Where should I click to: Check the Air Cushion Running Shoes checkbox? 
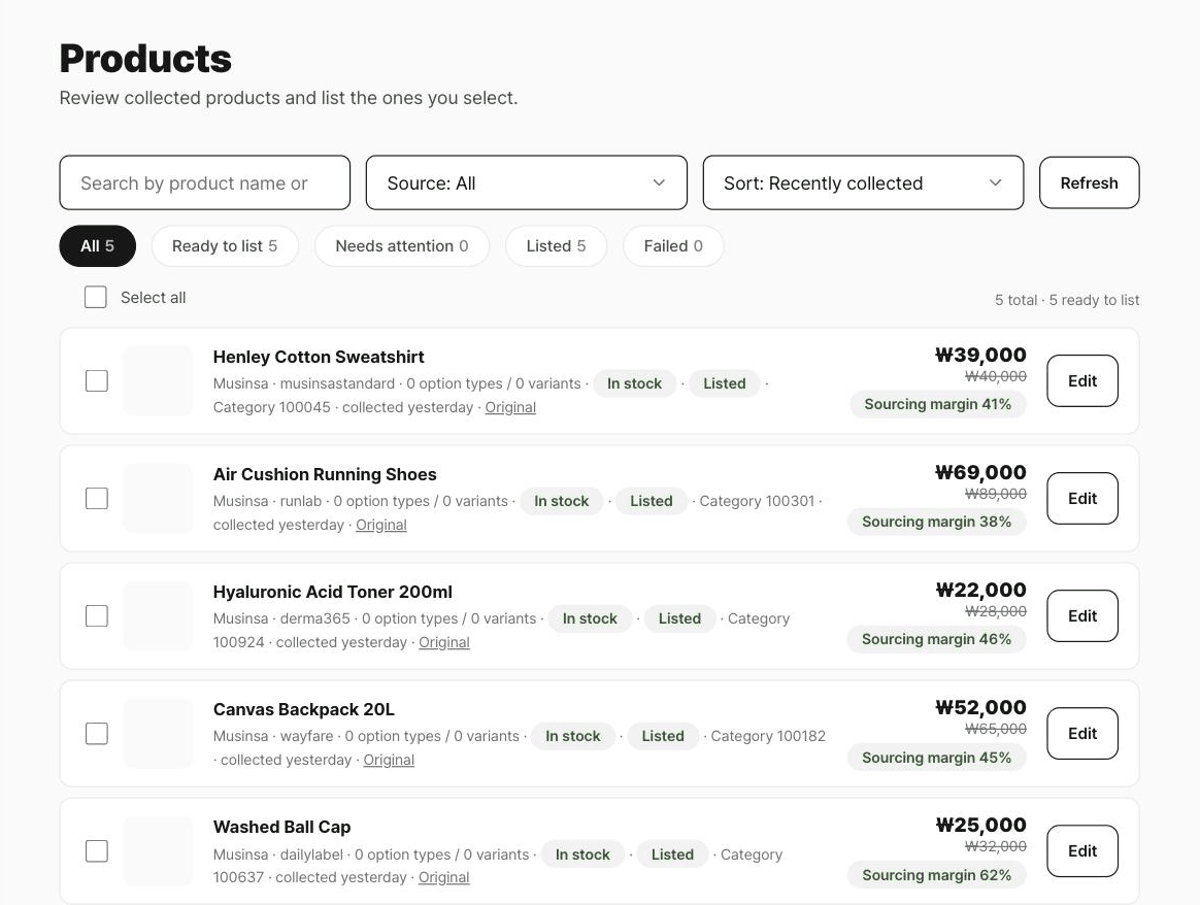[96, 498]
